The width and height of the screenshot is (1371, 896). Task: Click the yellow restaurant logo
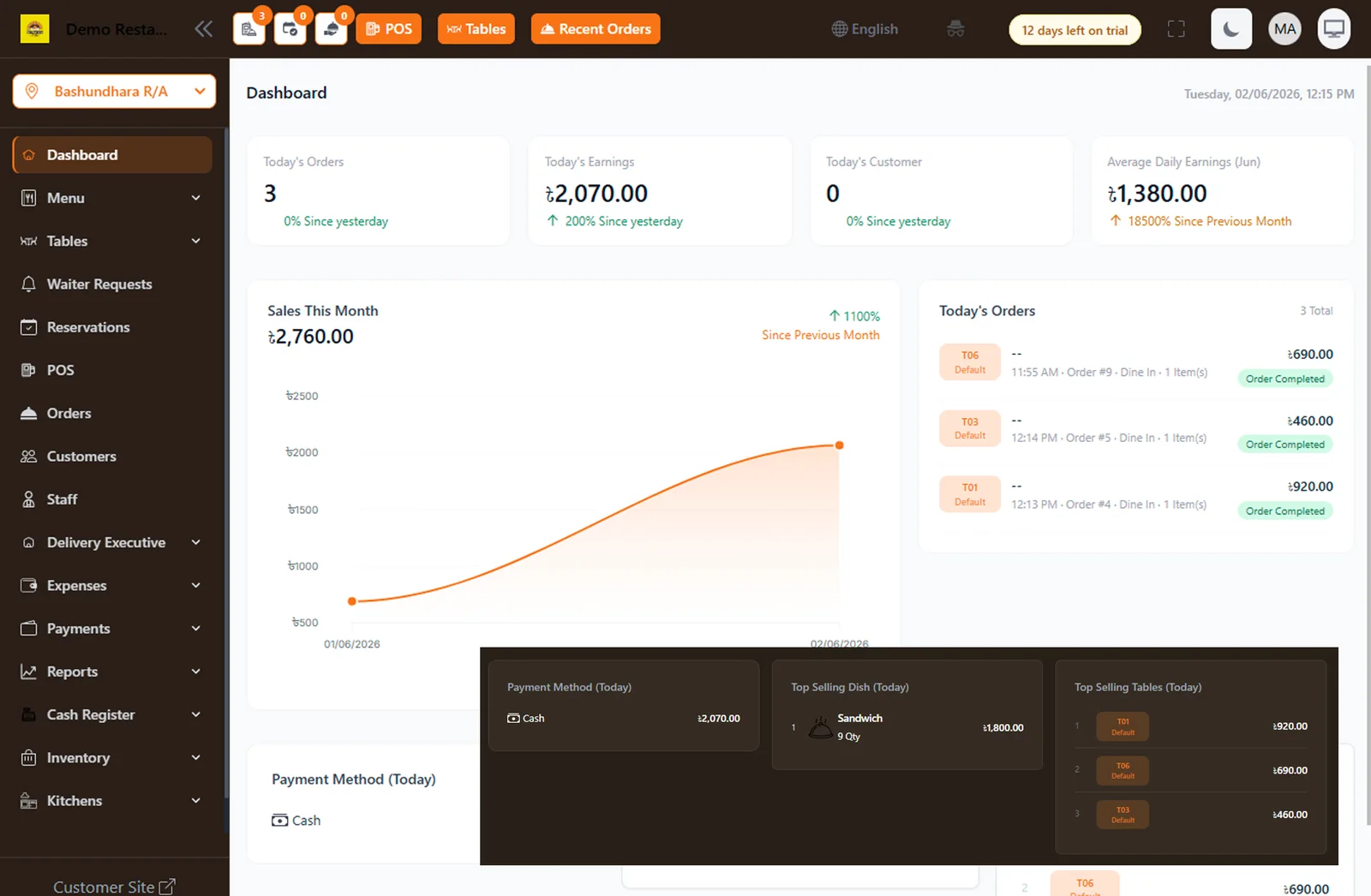(34, 29)
